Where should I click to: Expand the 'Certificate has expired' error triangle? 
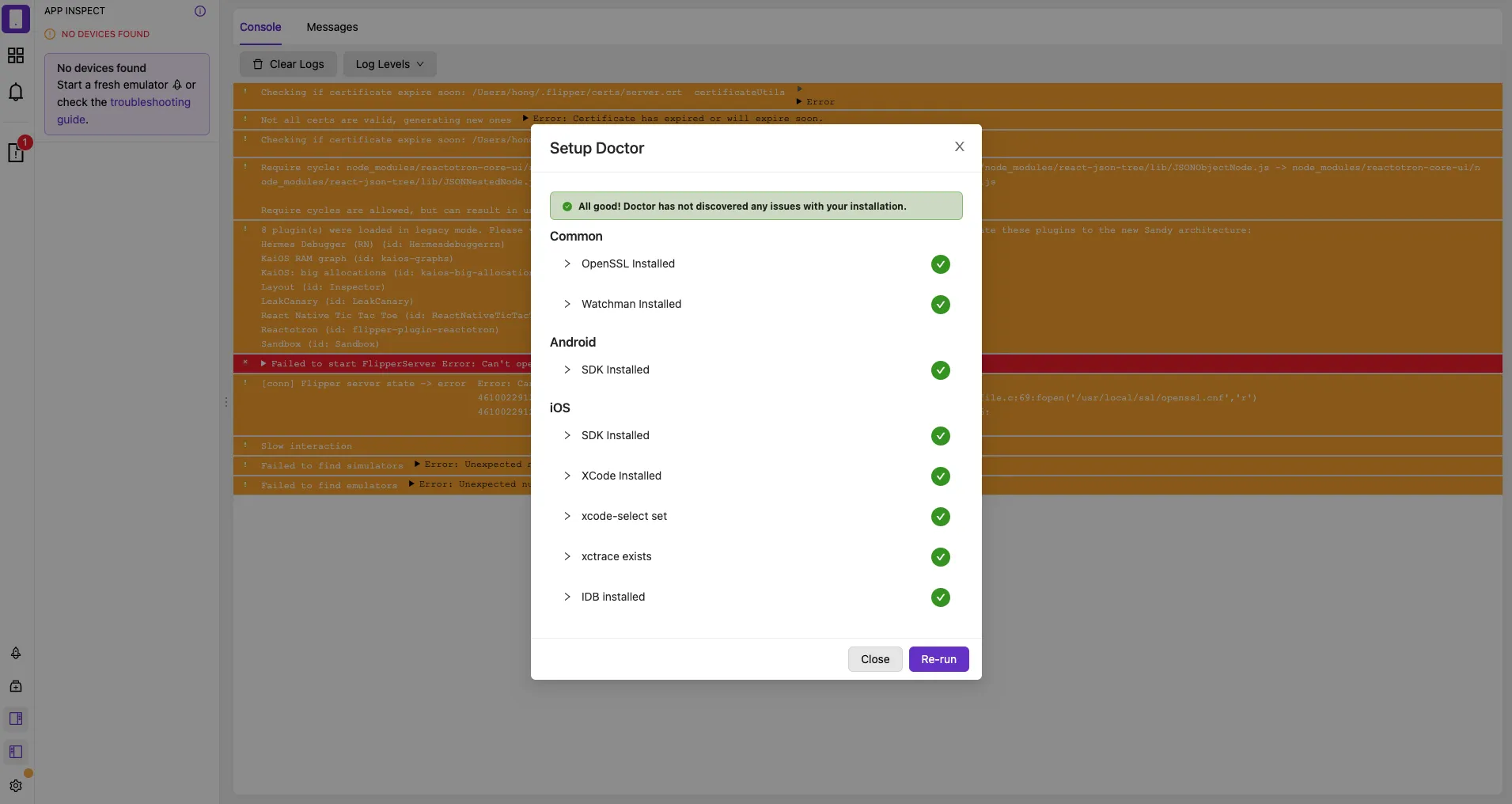(x=525, y=119)
